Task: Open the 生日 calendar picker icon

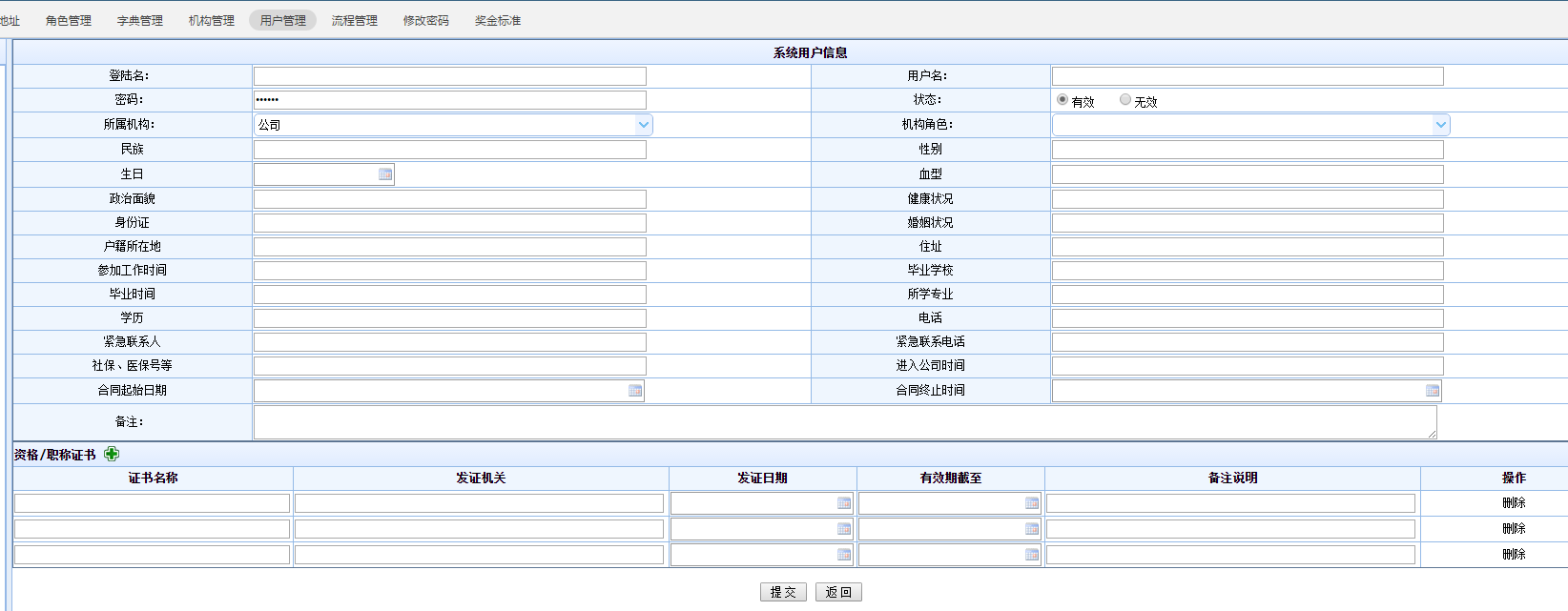Action: [x=385, y=174]
